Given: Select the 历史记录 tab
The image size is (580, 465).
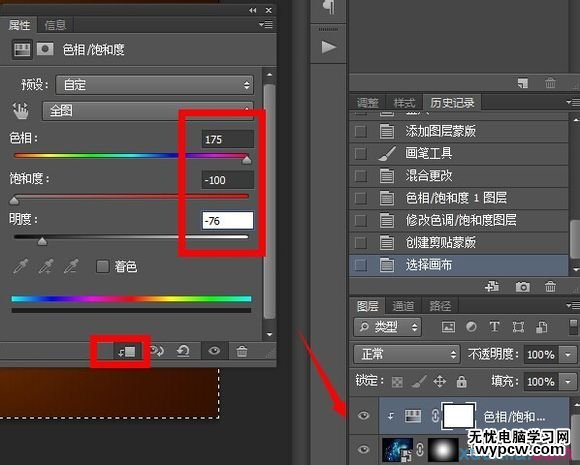Looking at the screenshot, I should (x=452, y=103).
